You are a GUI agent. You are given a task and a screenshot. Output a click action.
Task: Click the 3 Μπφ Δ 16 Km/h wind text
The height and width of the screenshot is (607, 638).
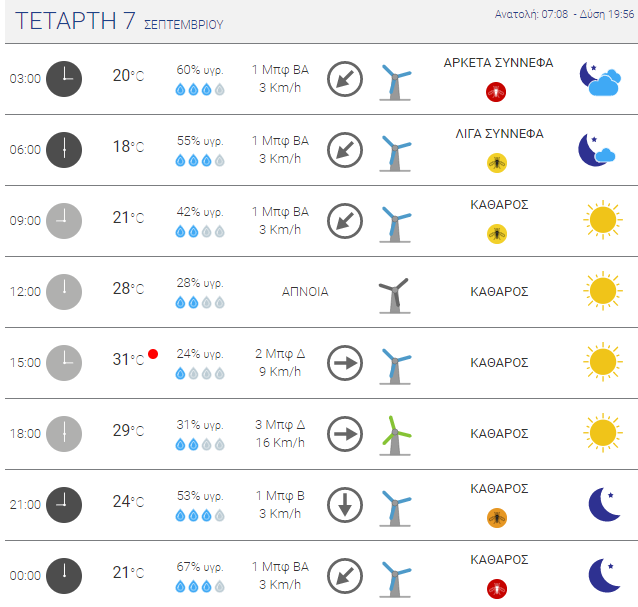point(280,434)
